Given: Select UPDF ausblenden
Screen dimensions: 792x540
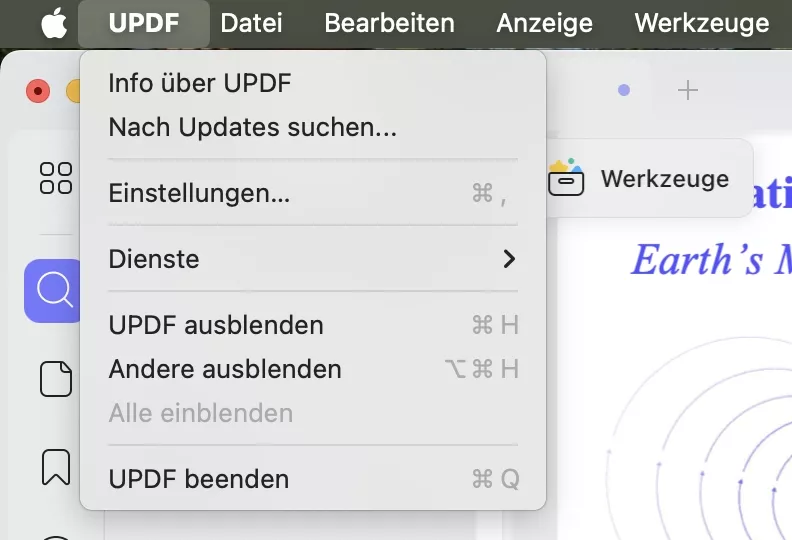Looking at the screenshot, I should (x=313, y=325).
